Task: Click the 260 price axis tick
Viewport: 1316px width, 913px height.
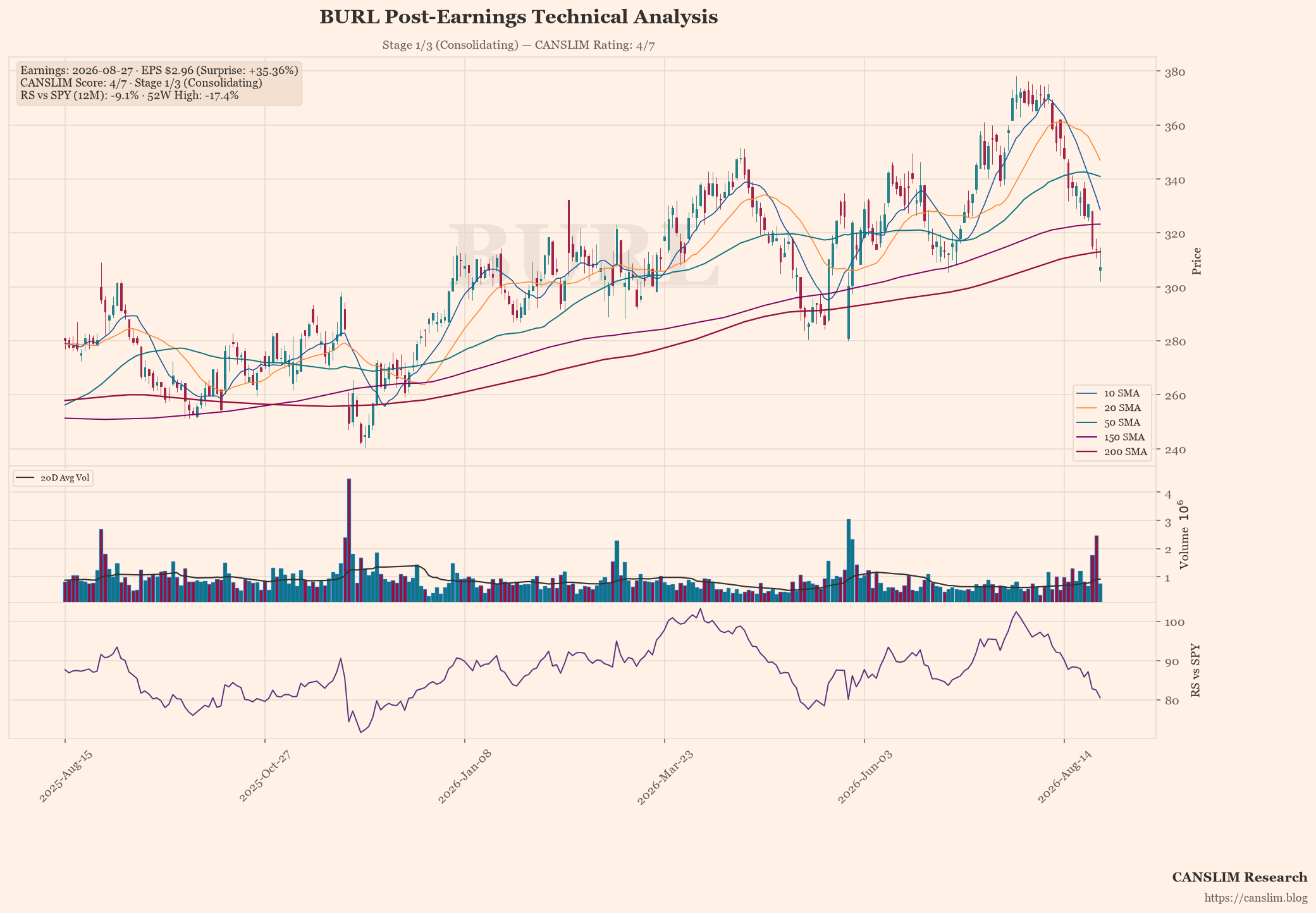Action: click(1174, 396)
